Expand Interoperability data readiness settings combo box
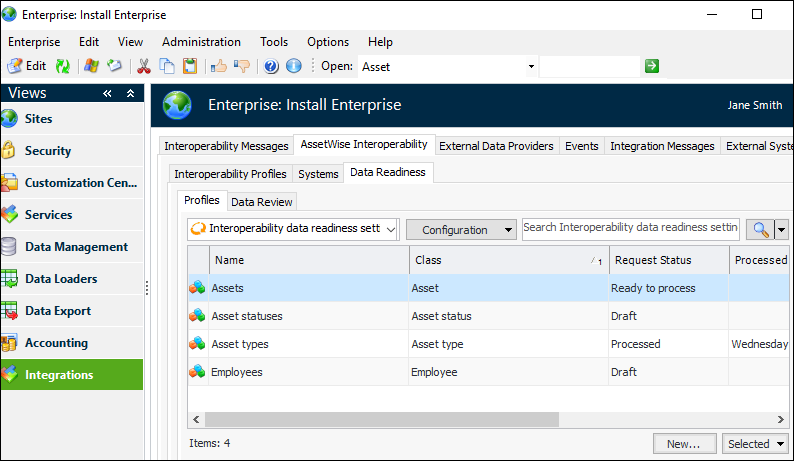 391,229
